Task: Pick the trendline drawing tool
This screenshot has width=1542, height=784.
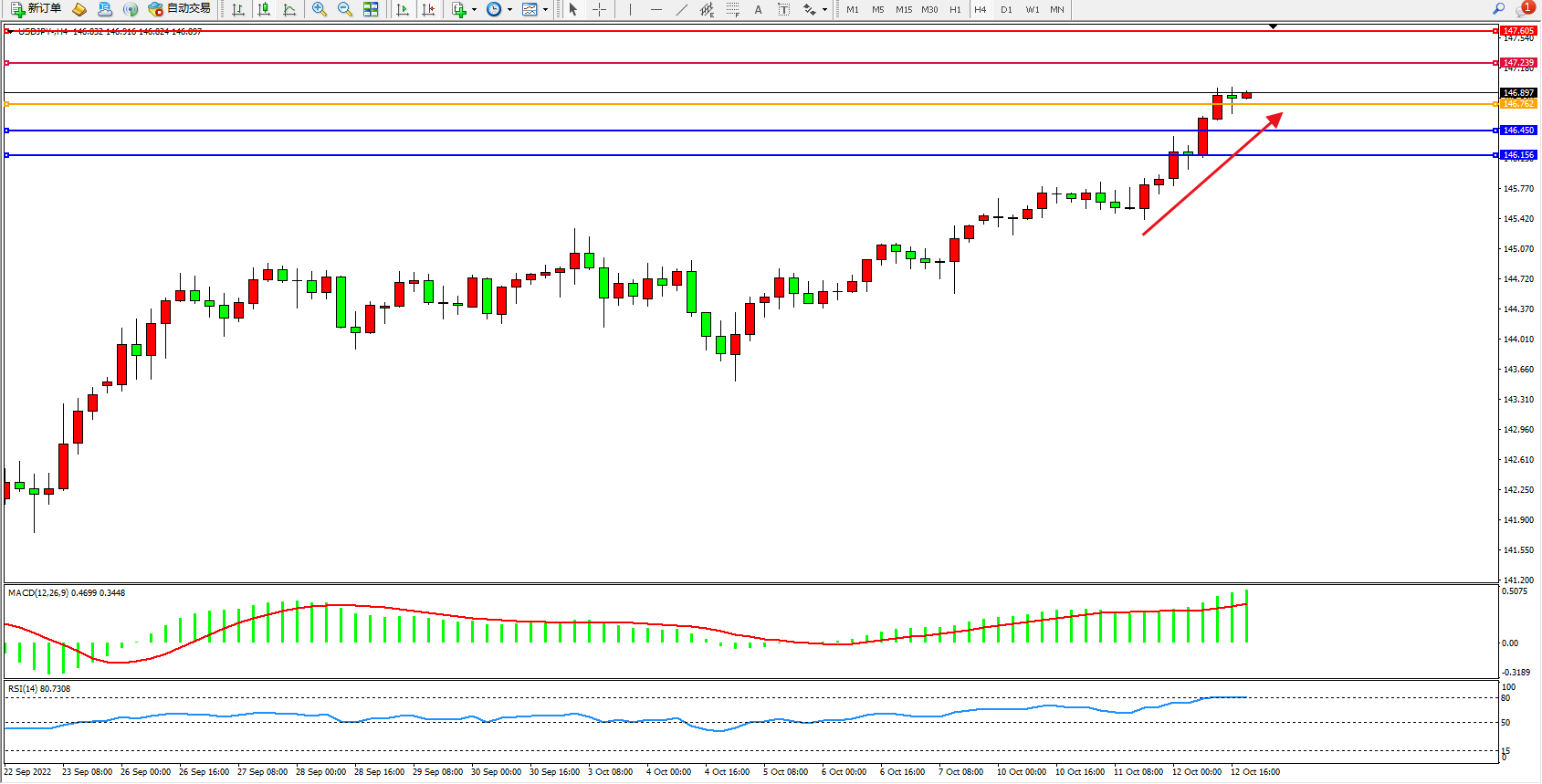Action: (x=681, y=9)
